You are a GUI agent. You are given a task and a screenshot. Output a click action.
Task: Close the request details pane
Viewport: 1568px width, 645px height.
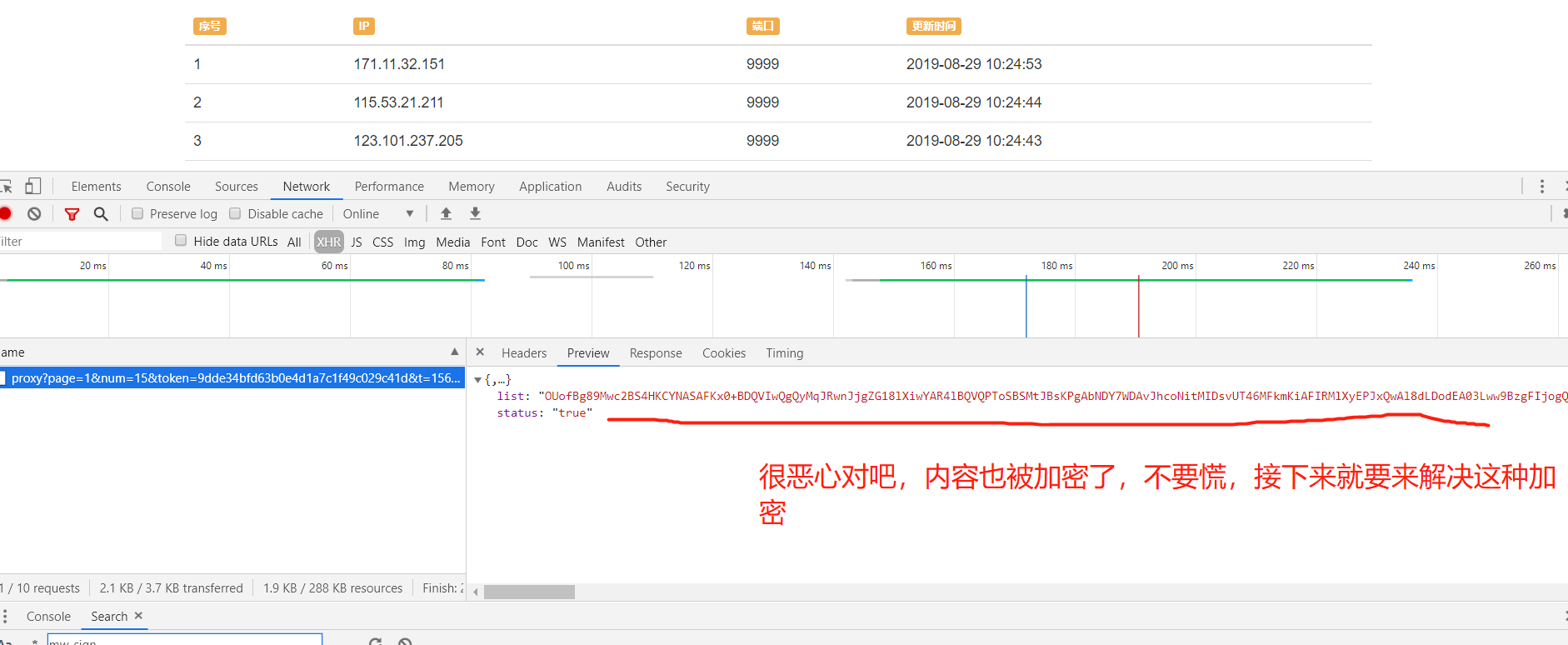[x=480, y=352]
